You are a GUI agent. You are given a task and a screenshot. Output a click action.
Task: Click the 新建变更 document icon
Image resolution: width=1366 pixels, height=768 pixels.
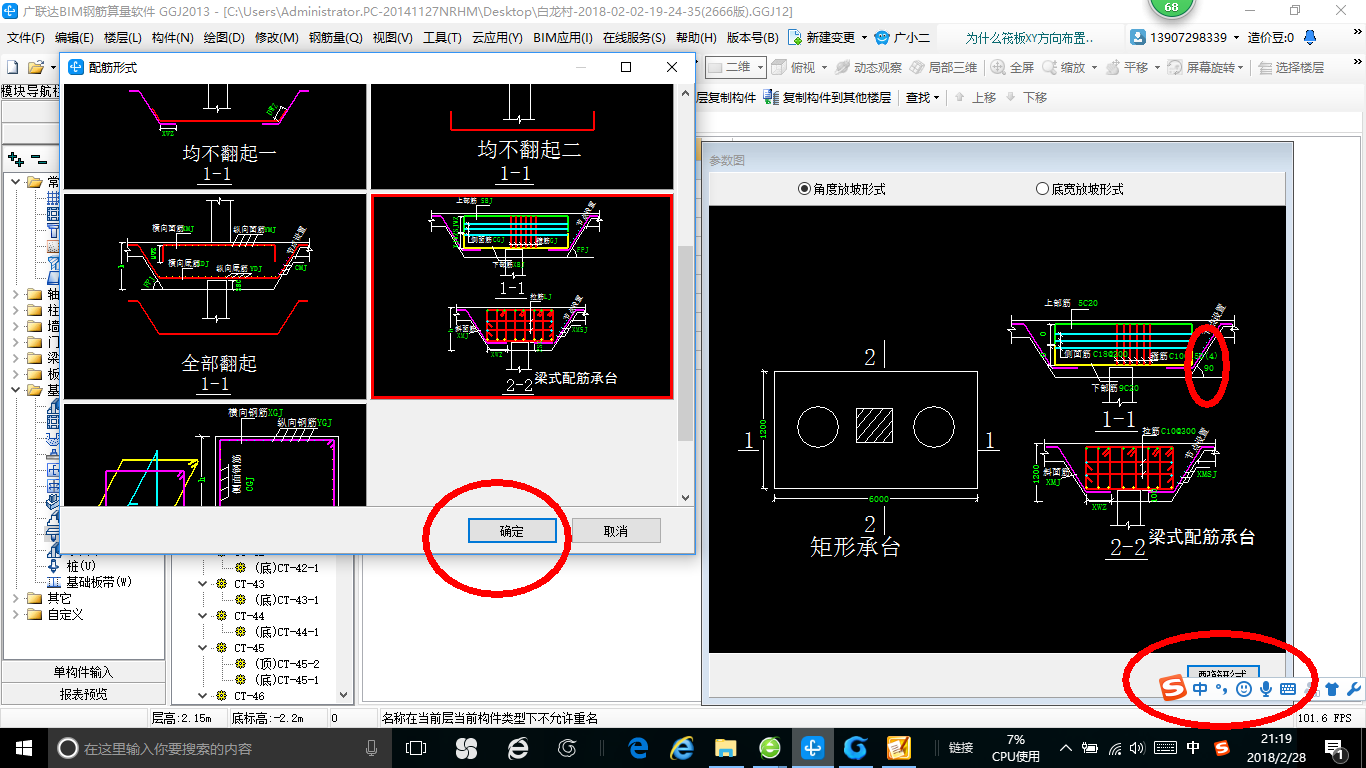795,37
